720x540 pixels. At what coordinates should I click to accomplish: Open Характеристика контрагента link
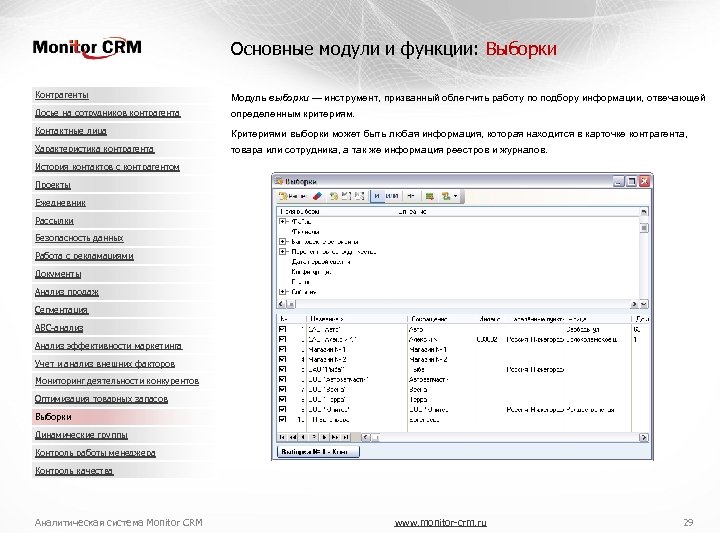pyautogui.click(x=95, y=149)
